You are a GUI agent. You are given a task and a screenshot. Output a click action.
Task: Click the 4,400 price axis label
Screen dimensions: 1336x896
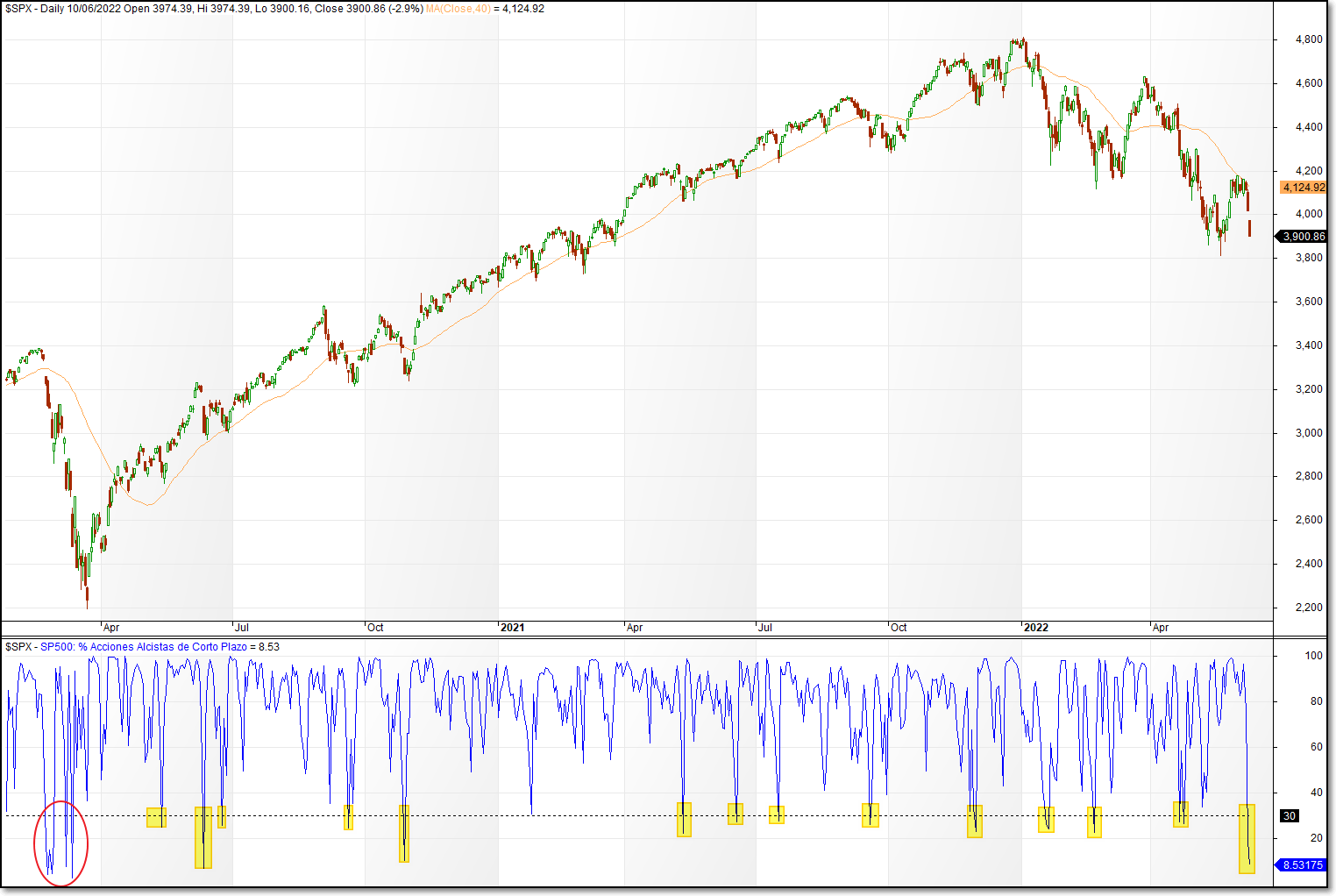pos(1309,127)
